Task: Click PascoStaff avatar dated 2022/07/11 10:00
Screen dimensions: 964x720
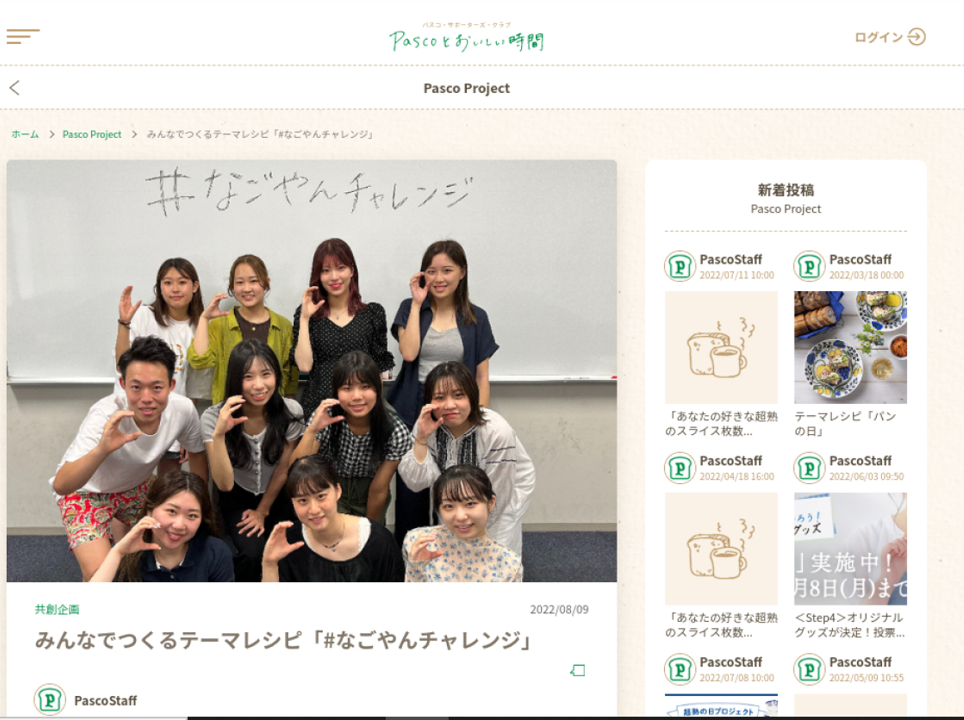Action: click(680, 266)
